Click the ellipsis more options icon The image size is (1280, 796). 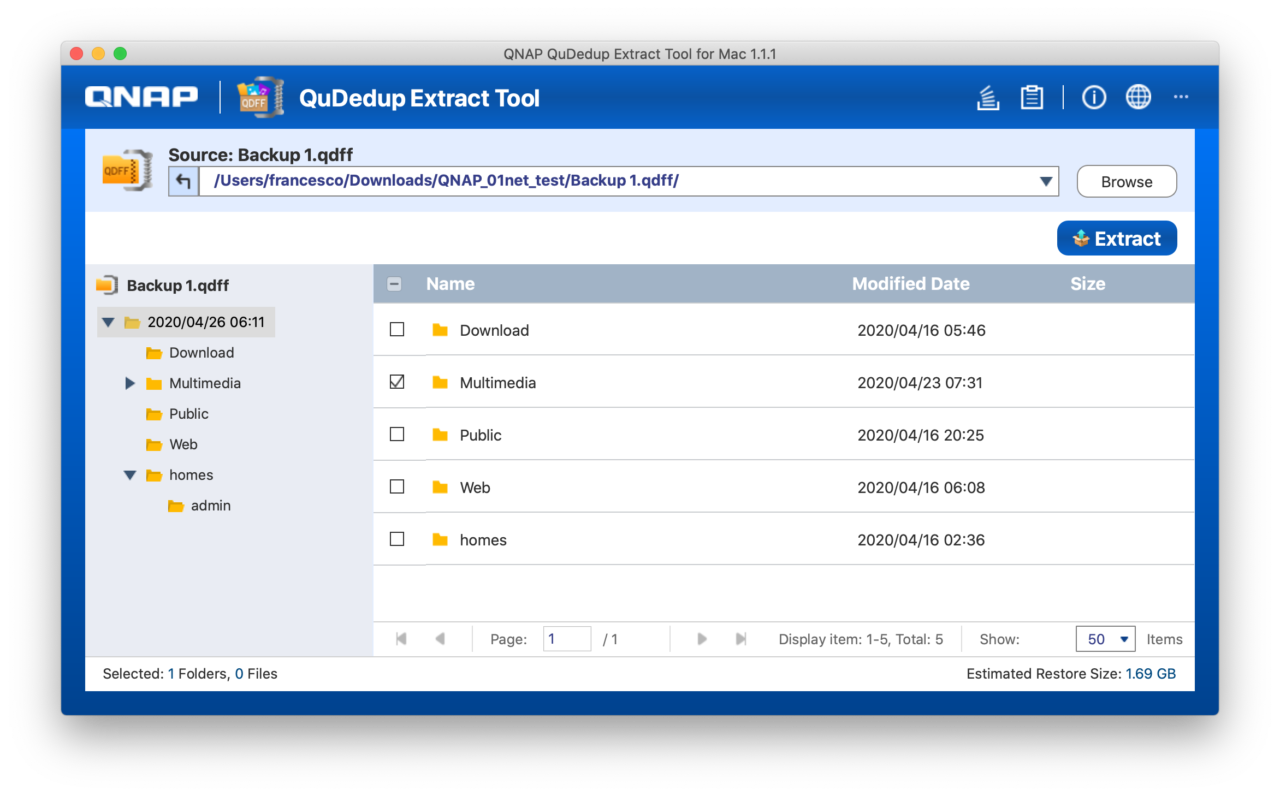pos(1181,97)
